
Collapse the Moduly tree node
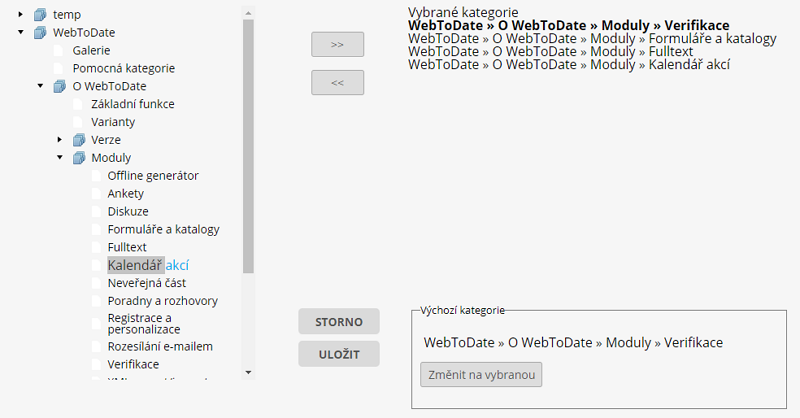[x=60, y=158]
